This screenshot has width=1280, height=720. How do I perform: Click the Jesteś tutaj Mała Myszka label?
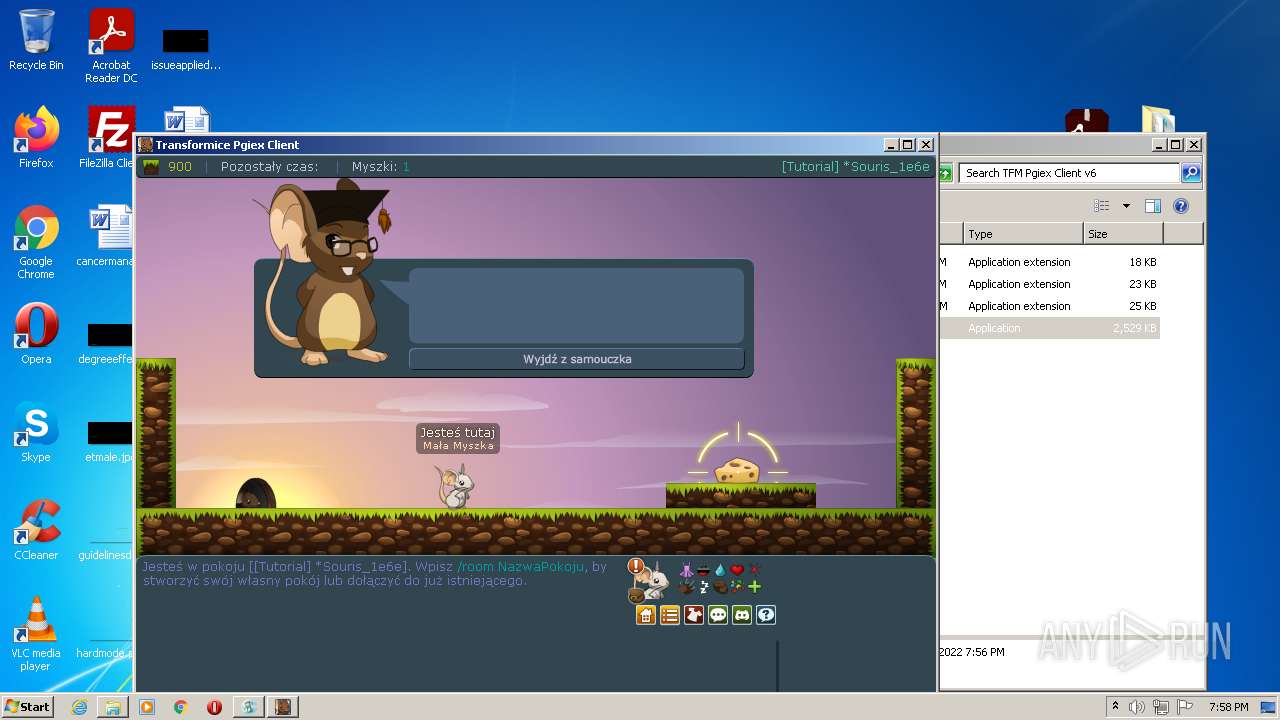pyautogui.click(x=458, y=438)
